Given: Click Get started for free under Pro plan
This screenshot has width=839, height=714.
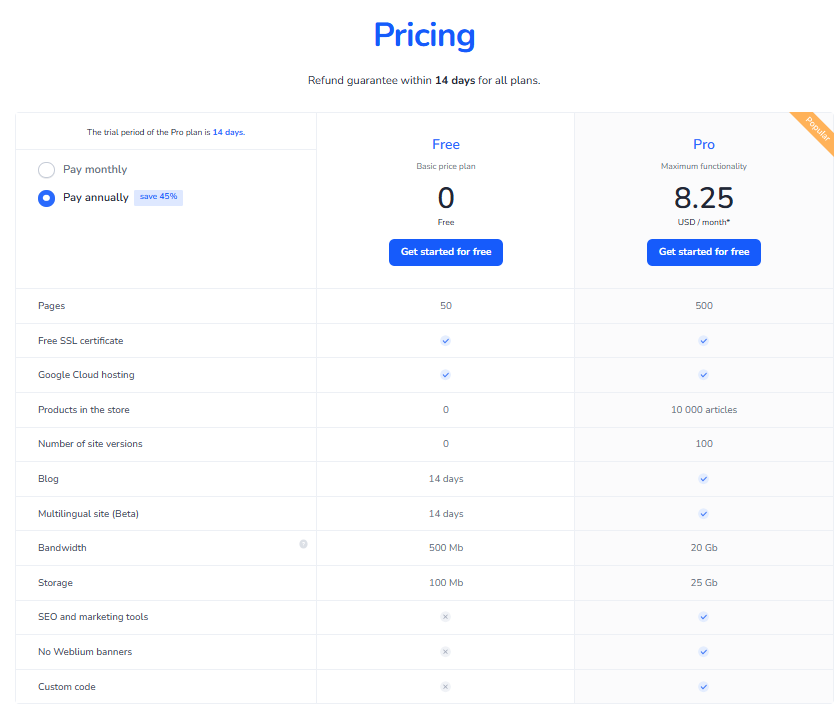Looking at the screenshot, I should pyautogui.click(x=703, y=252).
